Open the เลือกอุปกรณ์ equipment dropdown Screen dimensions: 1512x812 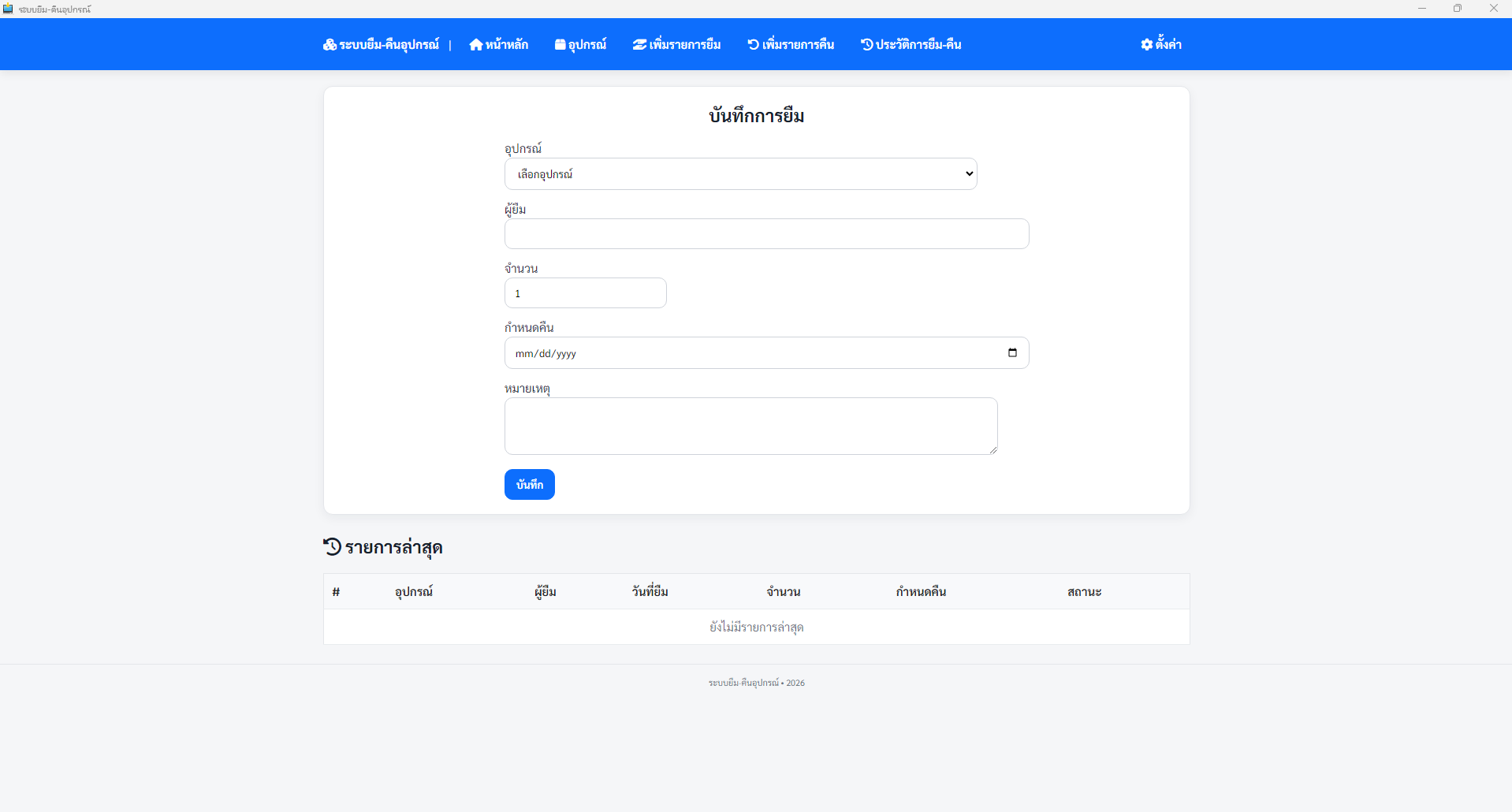(740, 174)
